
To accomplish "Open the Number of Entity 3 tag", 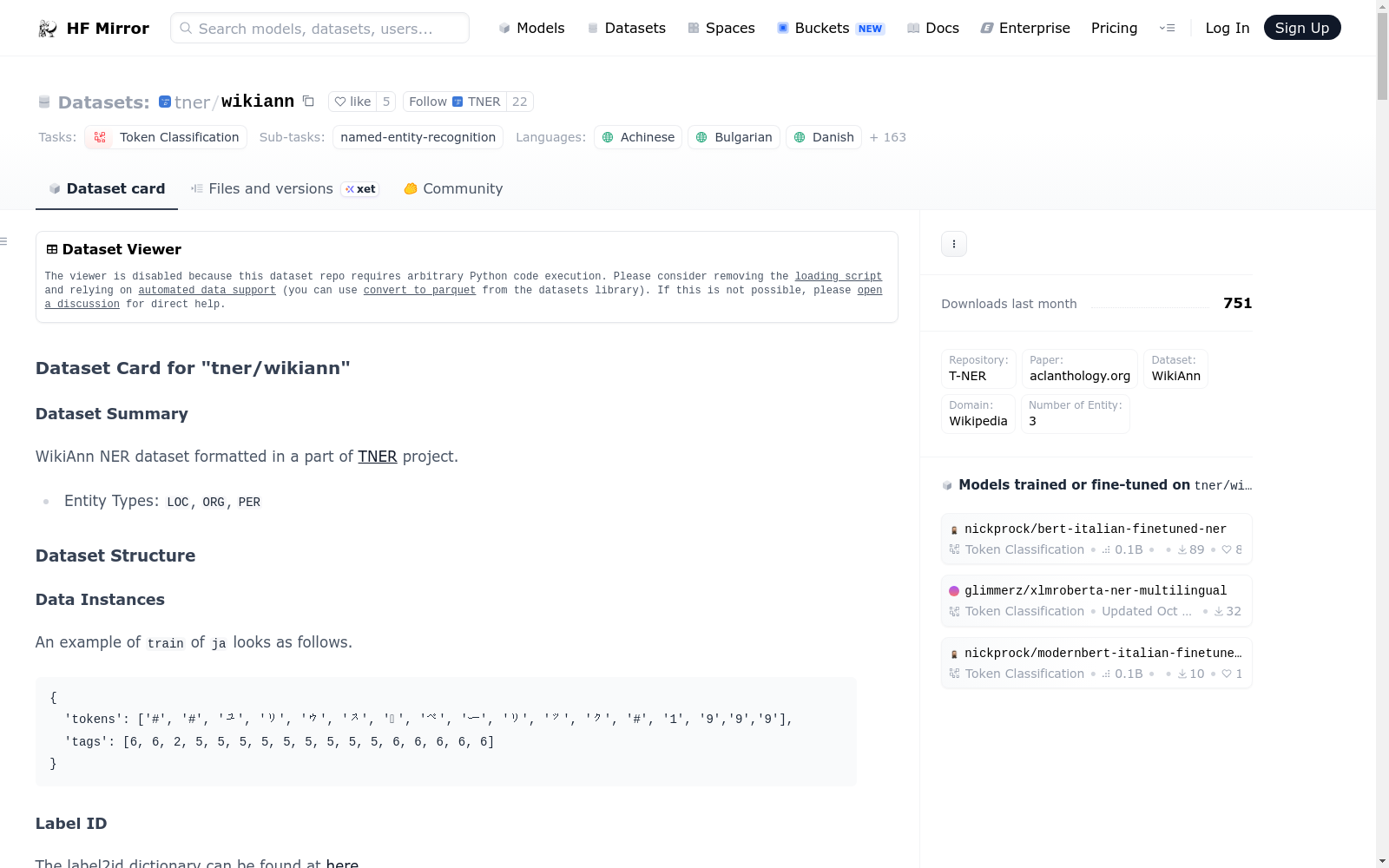I will point(1076,414).
